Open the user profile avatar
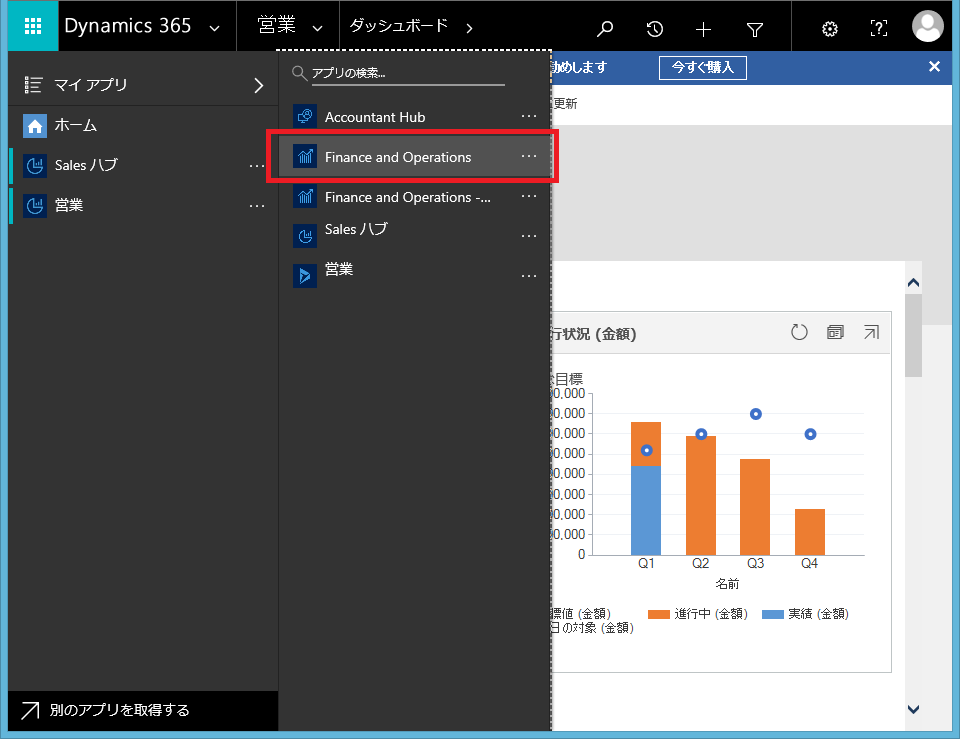This screenshot has width=960, height=739. [x=928, y=26]
